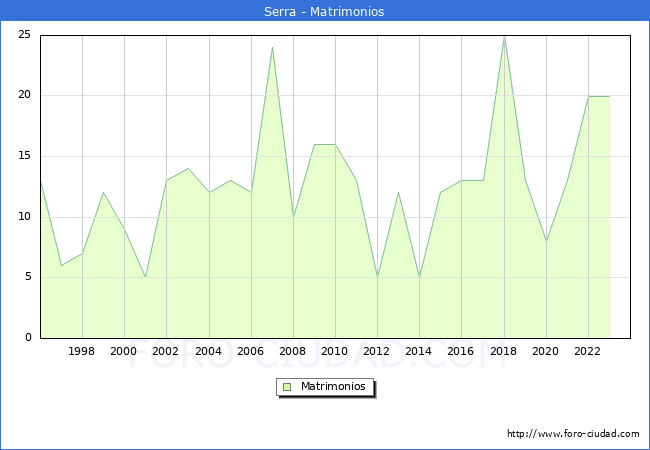The height and width of the screenshot is (450, 650).
Task: Click the 2020 dip data point at 8
Action: 546,241
